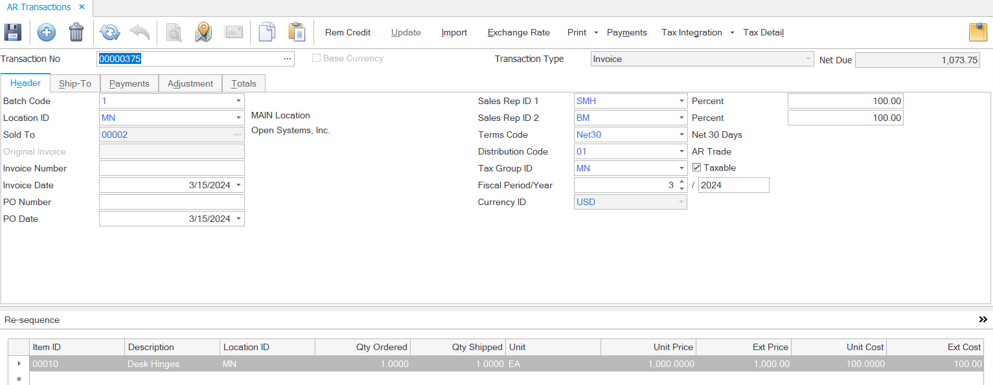Image resolution: width=993 pixels, height=385 pixels.
Task: Open the Location ID dropdown
Action: tap(239, 118)
